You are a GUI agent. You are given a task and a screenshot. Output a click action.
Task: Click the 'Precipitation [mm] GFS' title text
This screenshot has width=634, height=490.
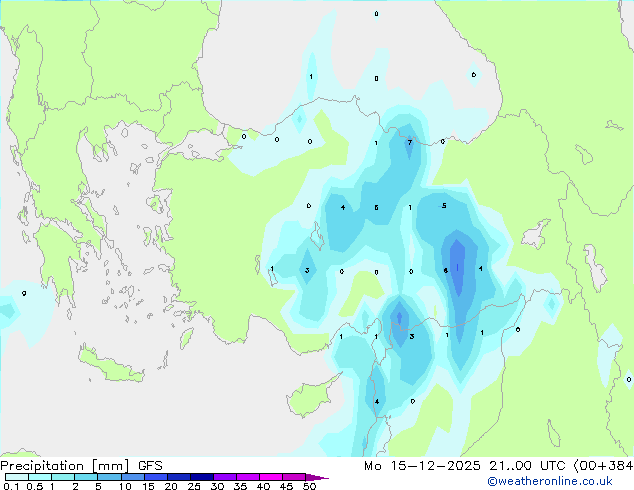coord(81,466)
